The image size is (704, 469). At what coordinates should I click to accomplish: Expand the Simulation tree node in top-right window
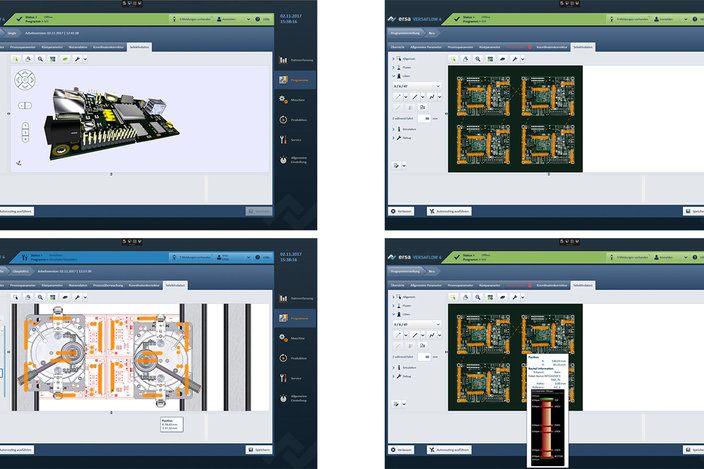[x=393, y=129]
